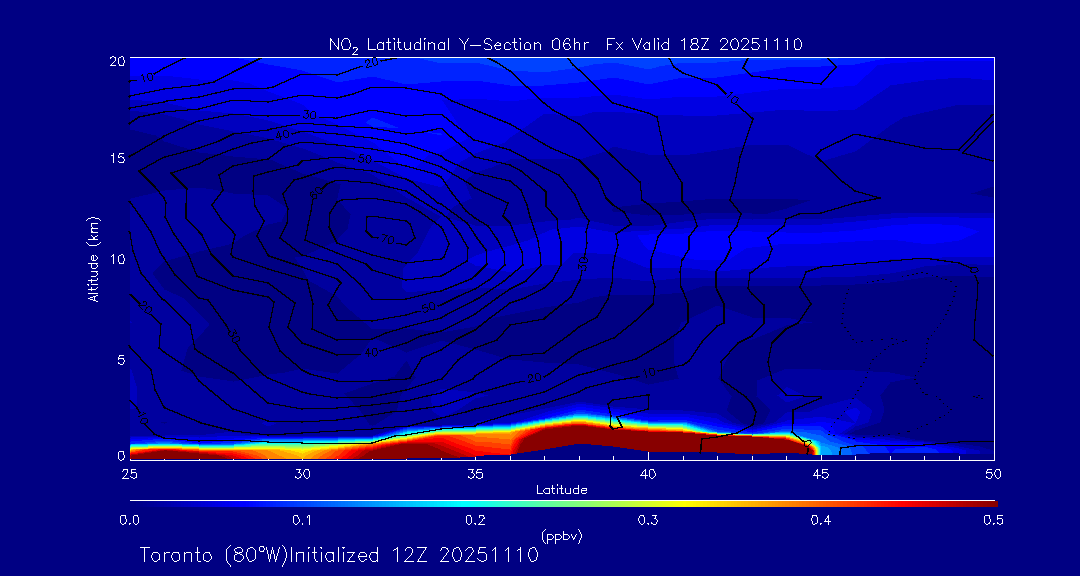Viewport: 1080px width, 576px height.
Task: Pick the 0.0 colorbar scale value
Action: (x=130, y=521)
